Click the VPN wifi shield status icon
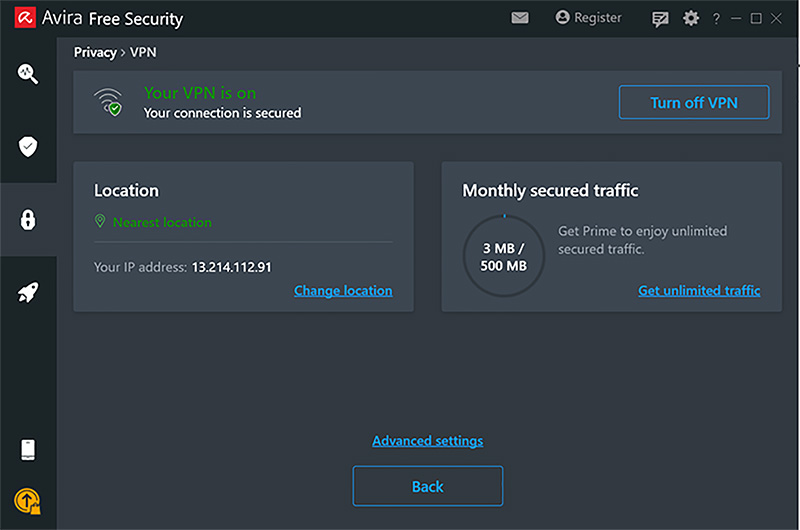This screenshot has height=530, width=800. coord(108,102)
